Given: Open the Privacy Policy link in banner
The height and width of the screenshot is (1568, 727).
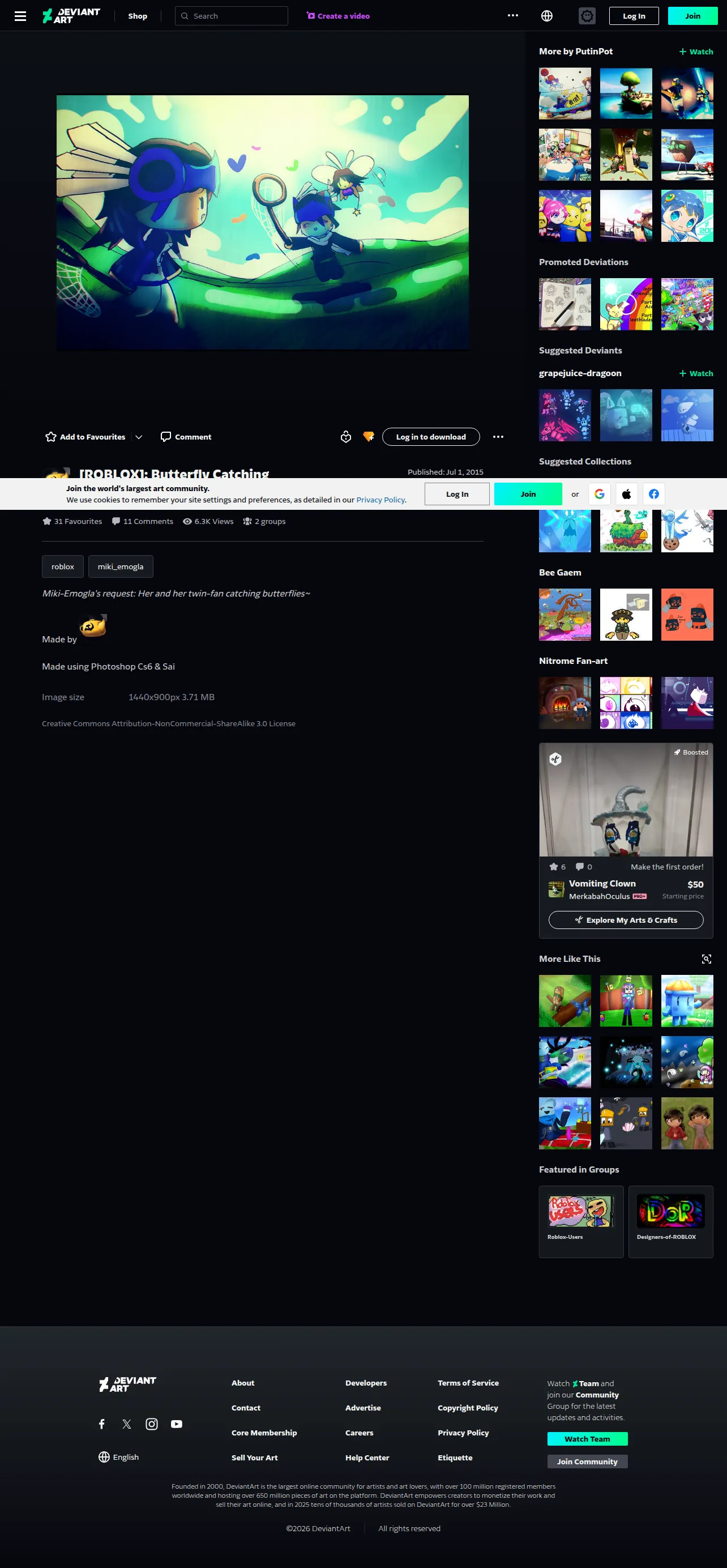Looking at the screenshot, I should pos(380,500).
